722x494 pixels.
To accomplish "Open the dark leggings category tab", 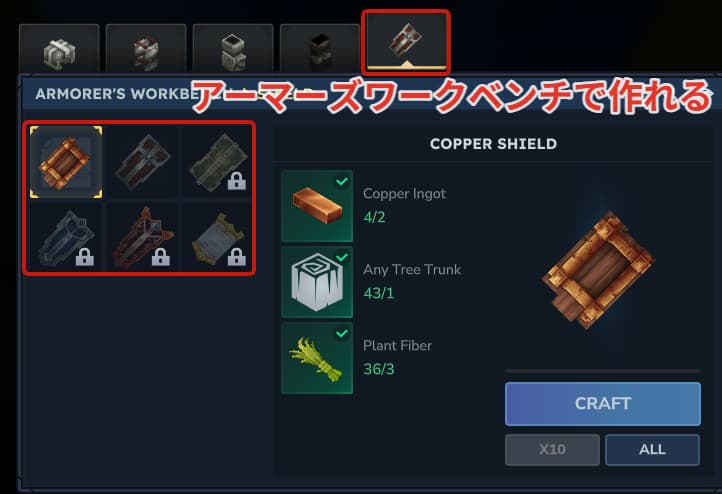I will coord(320,48).
